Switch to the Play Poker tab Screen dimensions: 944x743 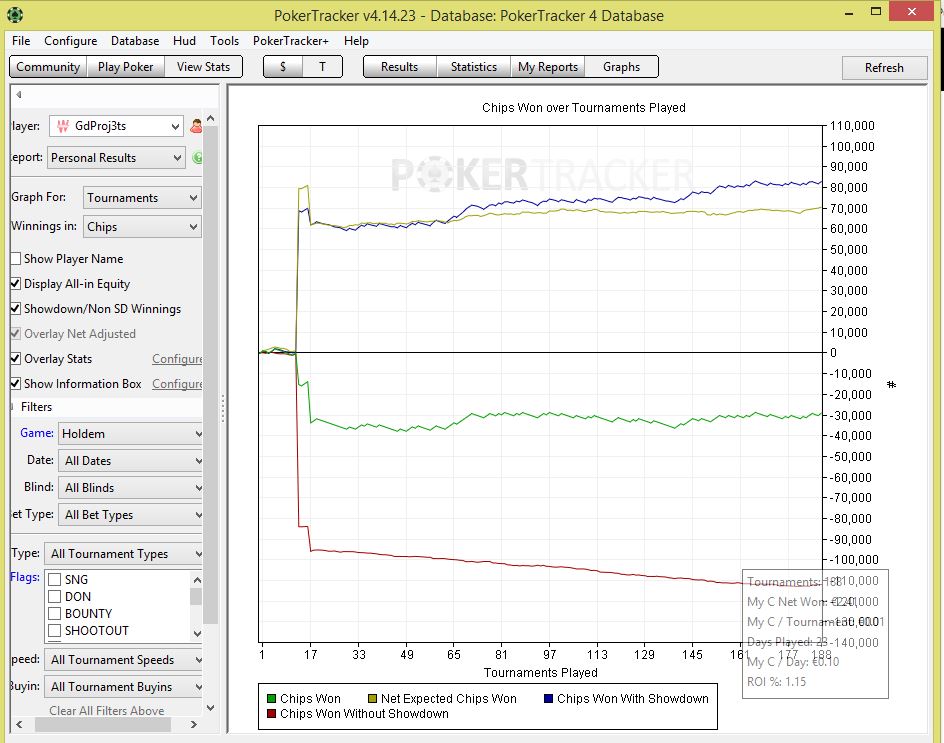point(125,67)
